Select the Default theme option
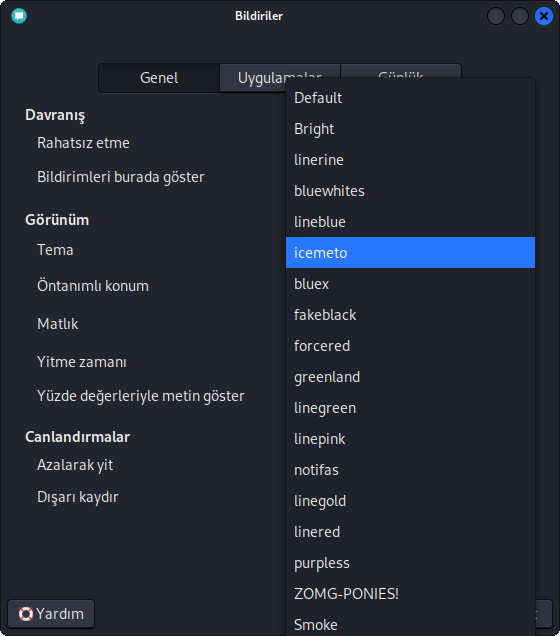560x636 pixels. point(410,98)
